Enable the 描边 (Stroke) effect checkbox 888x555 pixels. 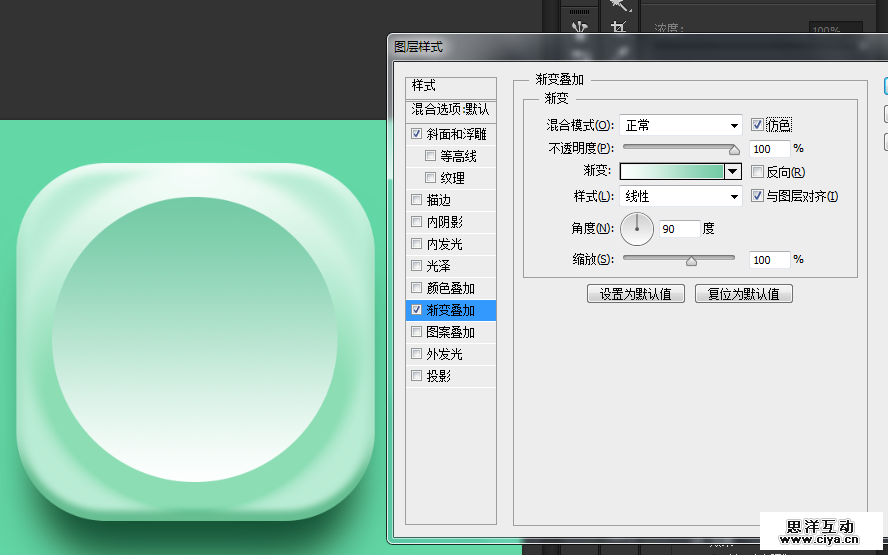(417, 200)
